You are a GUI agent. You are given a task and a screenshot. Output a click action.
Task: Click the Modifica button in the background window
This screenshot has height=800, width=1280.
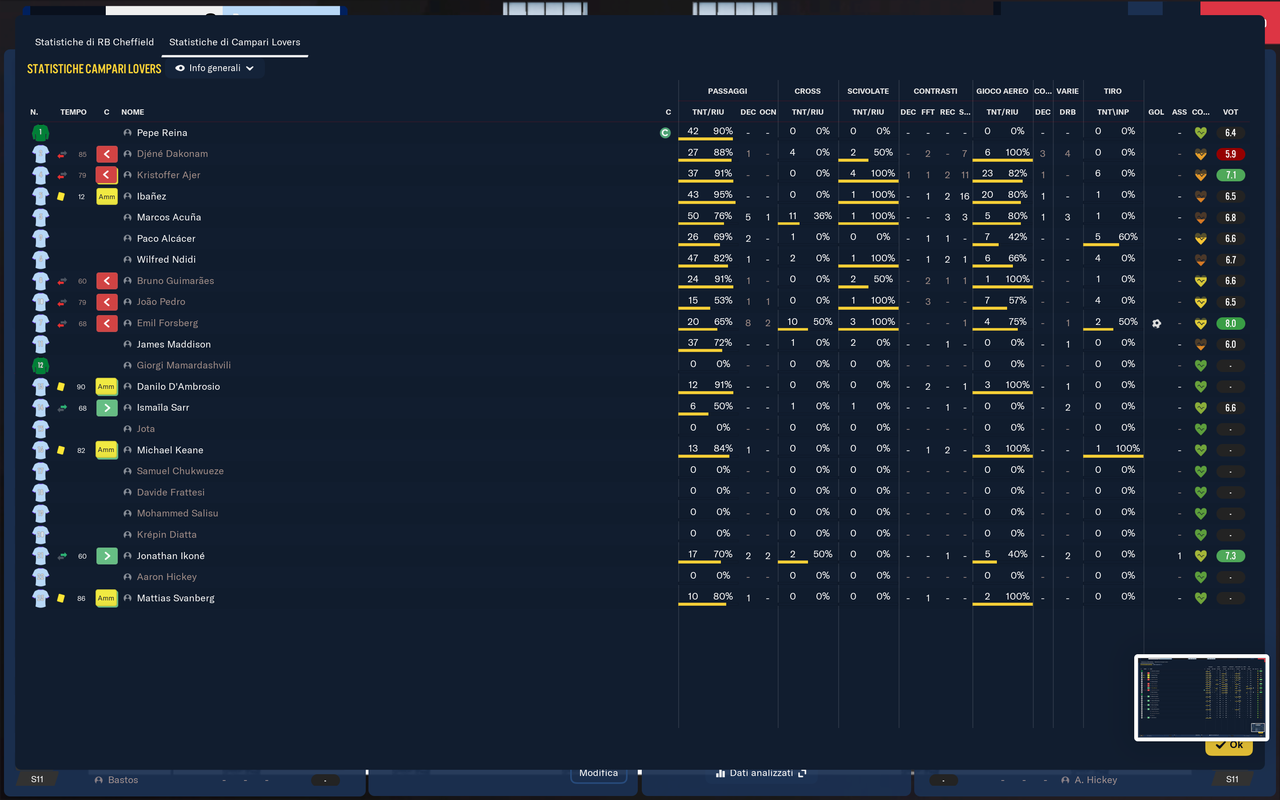tap(599, 773)
